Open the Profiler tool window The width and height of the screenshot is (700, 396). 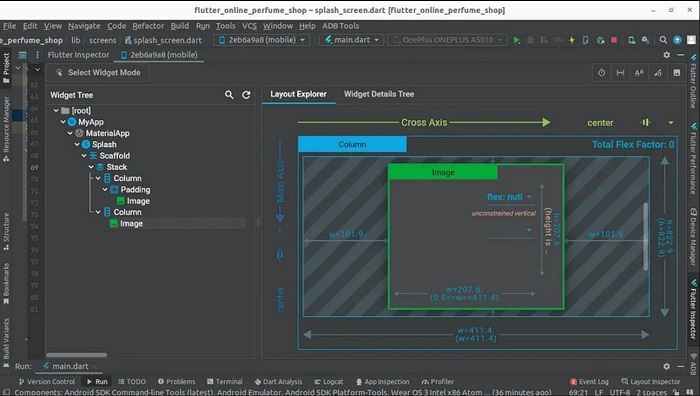[438, 382]
